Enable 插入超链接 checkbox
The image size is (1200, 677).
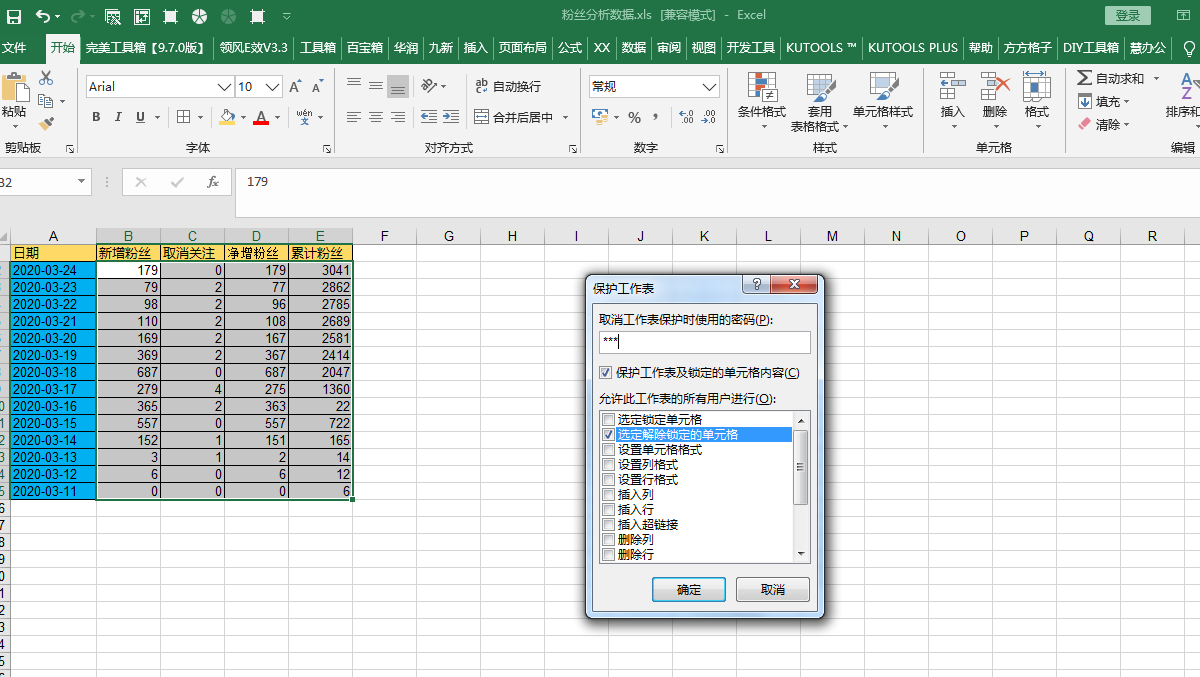(609, 525)
